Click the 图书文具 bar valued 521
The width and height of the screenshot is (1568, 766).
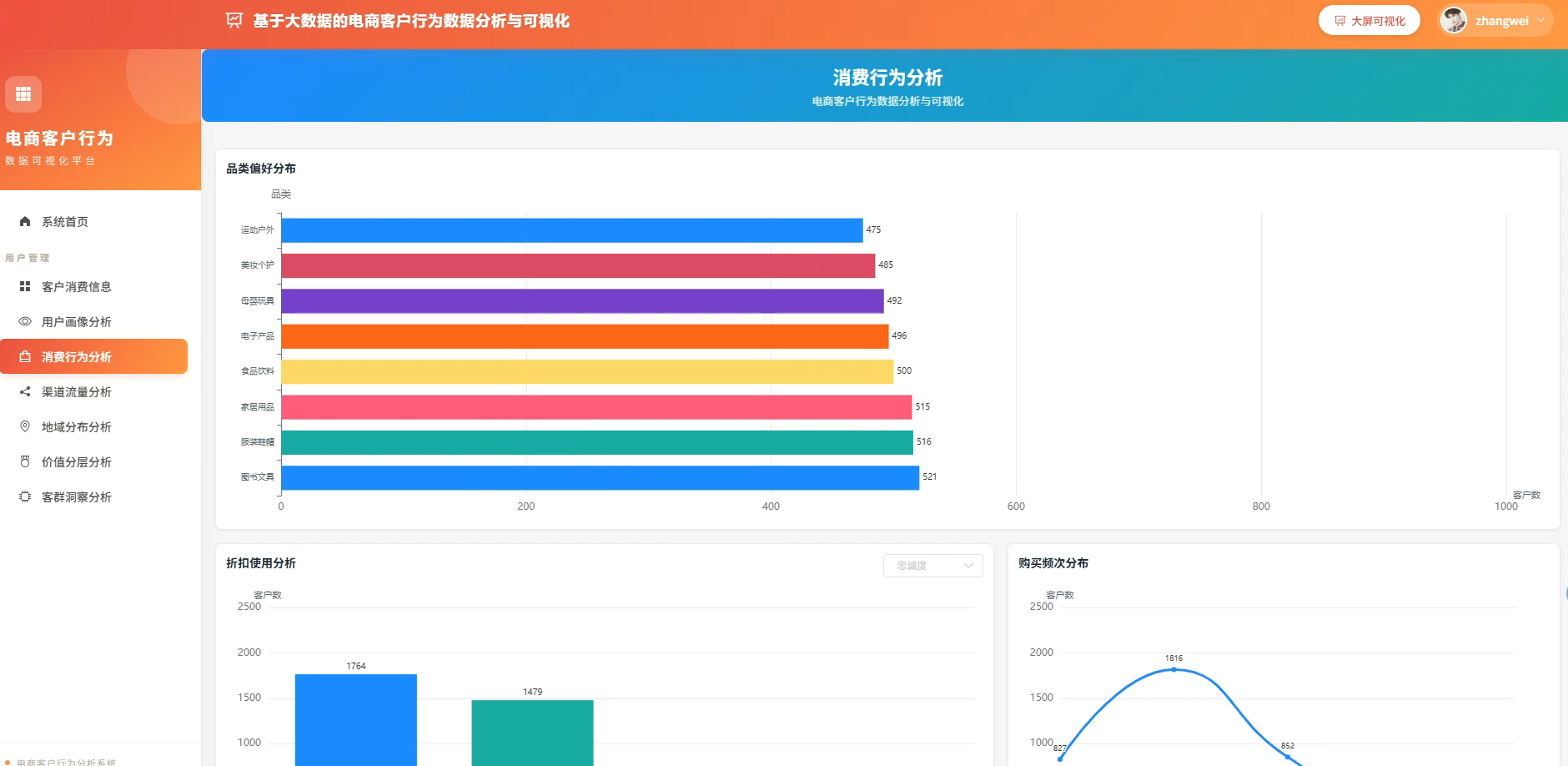tap(600, 477)
